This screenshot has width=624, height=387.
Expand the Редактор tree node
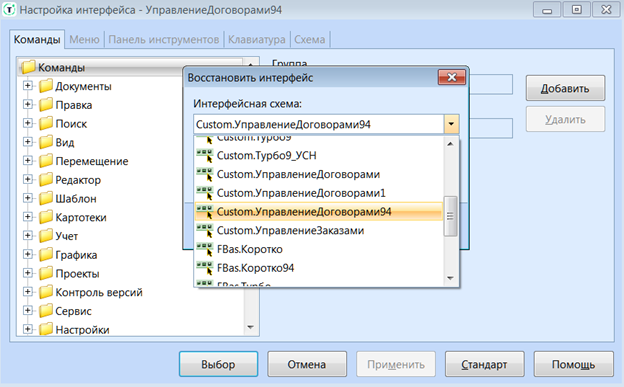click(x=27, y=179)
